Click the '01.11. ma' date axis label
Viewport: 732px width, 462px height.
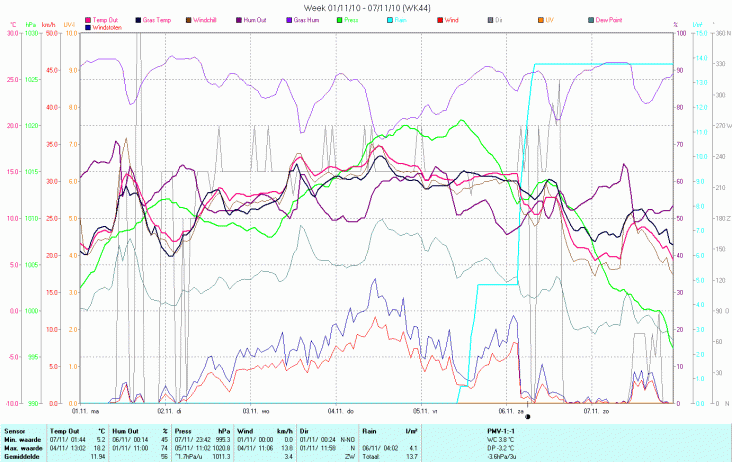coord(85,411)
